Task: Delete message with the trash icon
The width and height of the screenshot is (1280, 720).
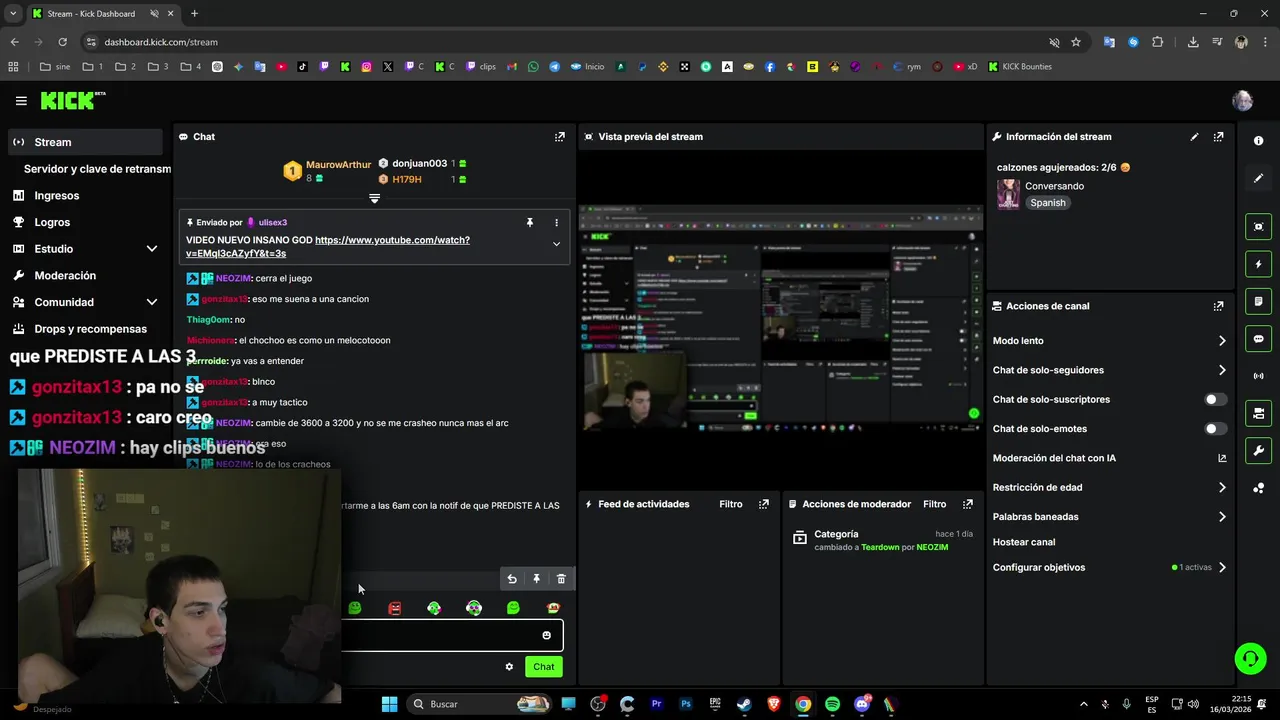Action: click(561, 579)
